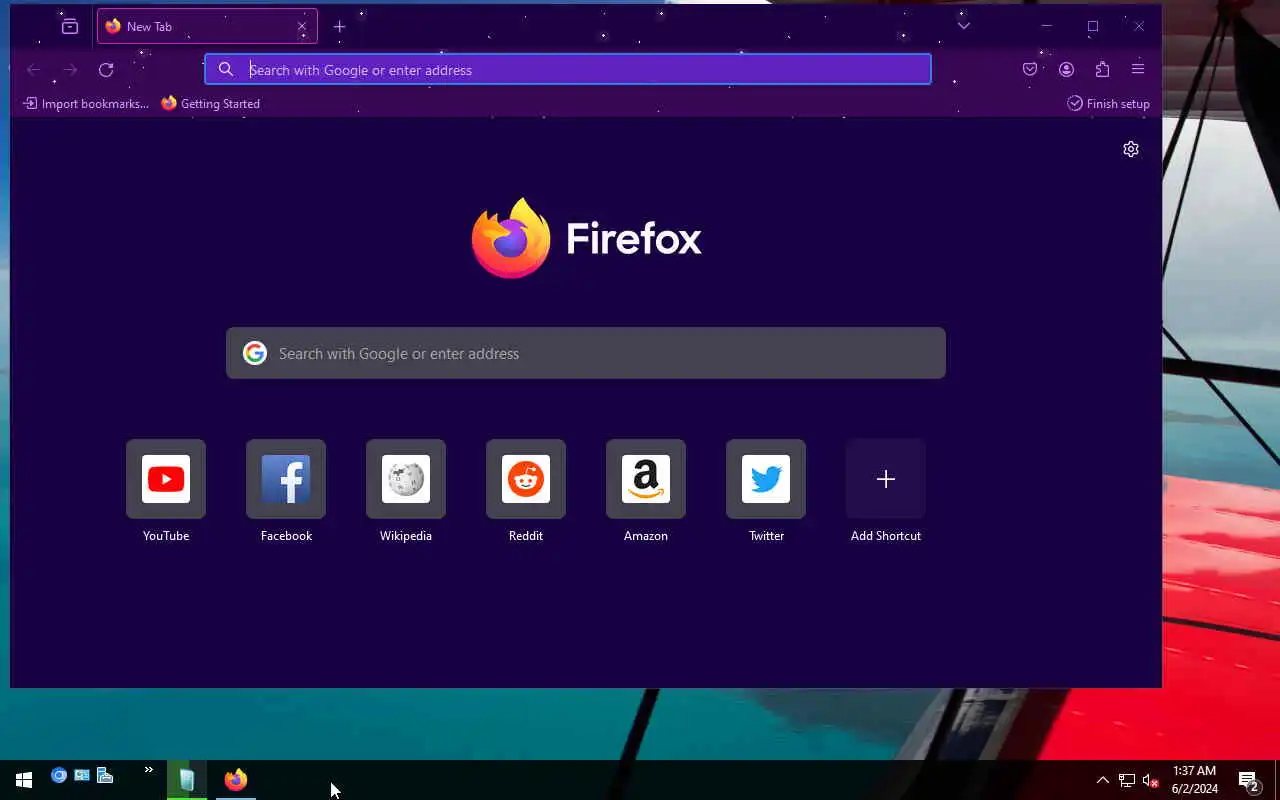This screenshot has height=800, width=1280.
Task: Open the Save to Pocket button
Action: click(1030, 70)
